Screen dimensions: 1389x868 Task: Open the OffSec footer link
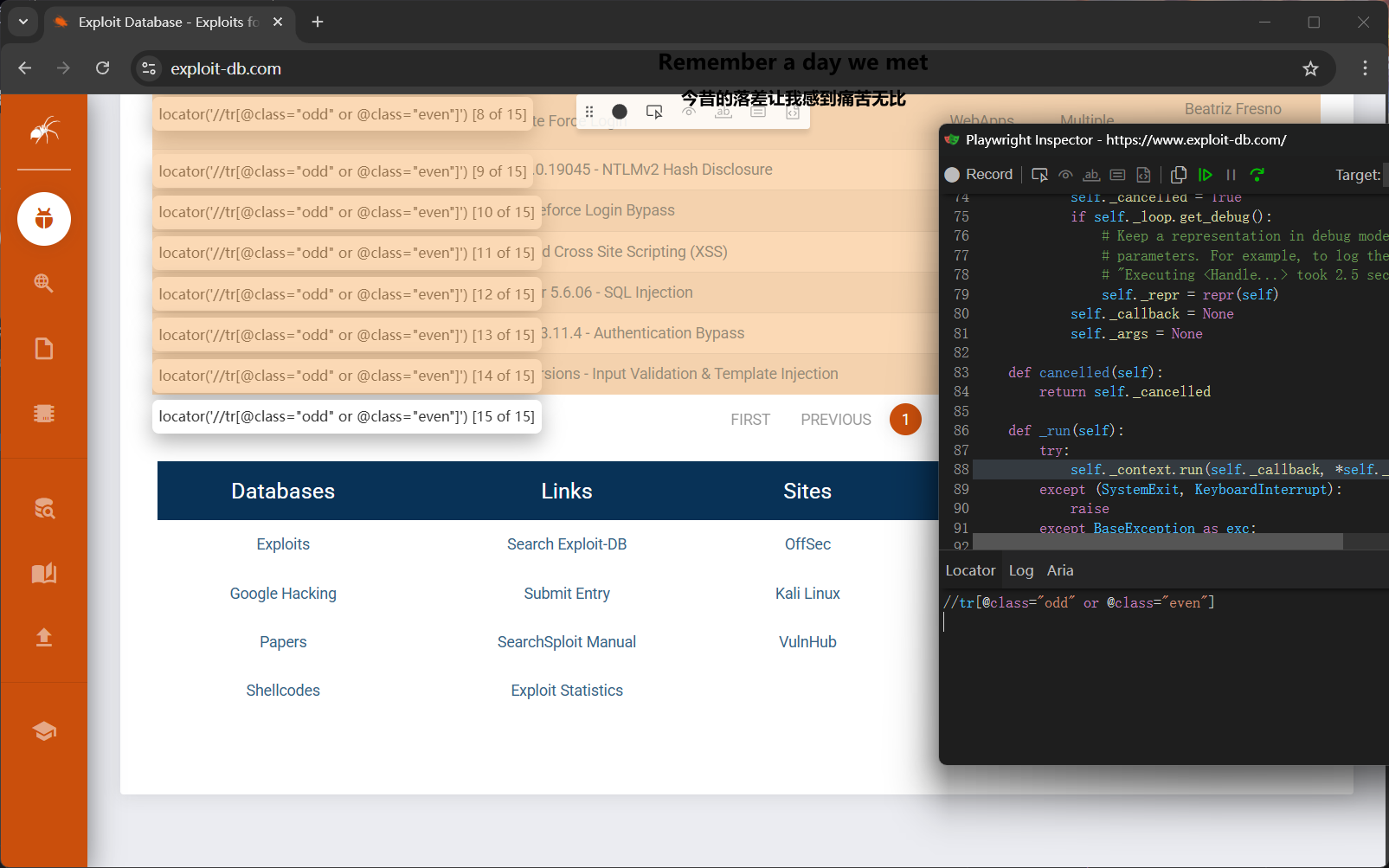point(807,544)
